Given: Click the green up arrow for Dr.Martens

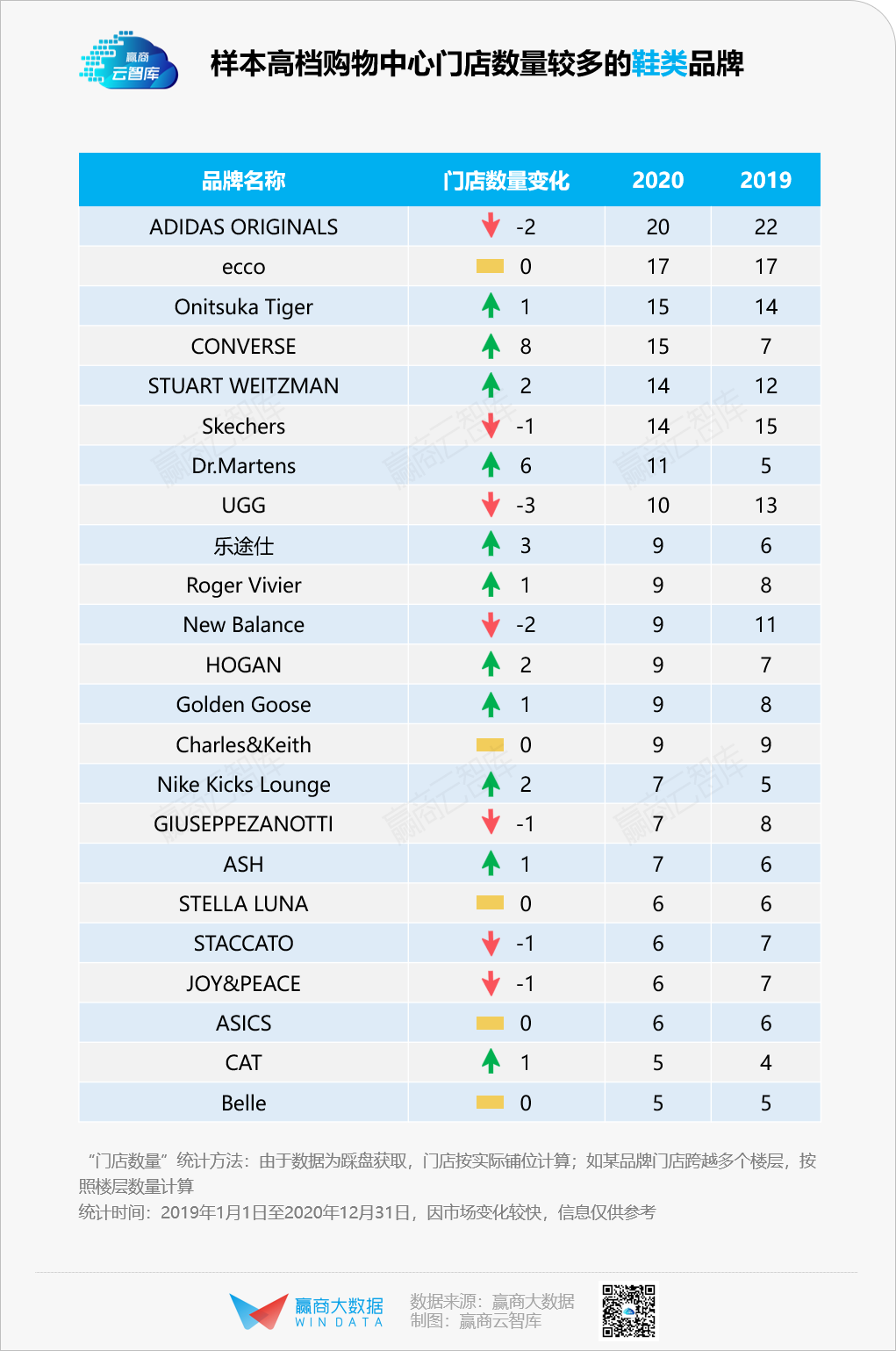Looking at the screenshot, I should click(491, 465).
